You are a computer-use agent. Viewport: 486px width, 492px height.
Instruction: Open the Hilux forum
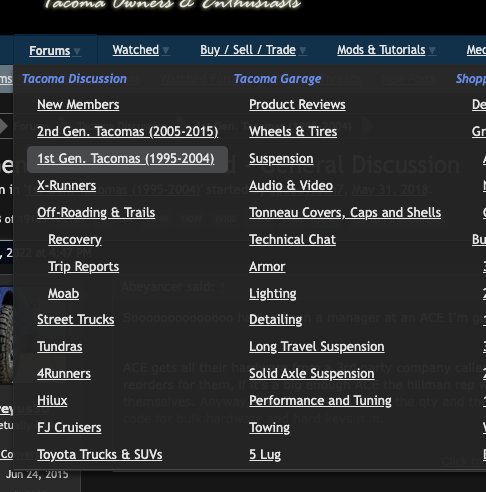pos(52,401)
